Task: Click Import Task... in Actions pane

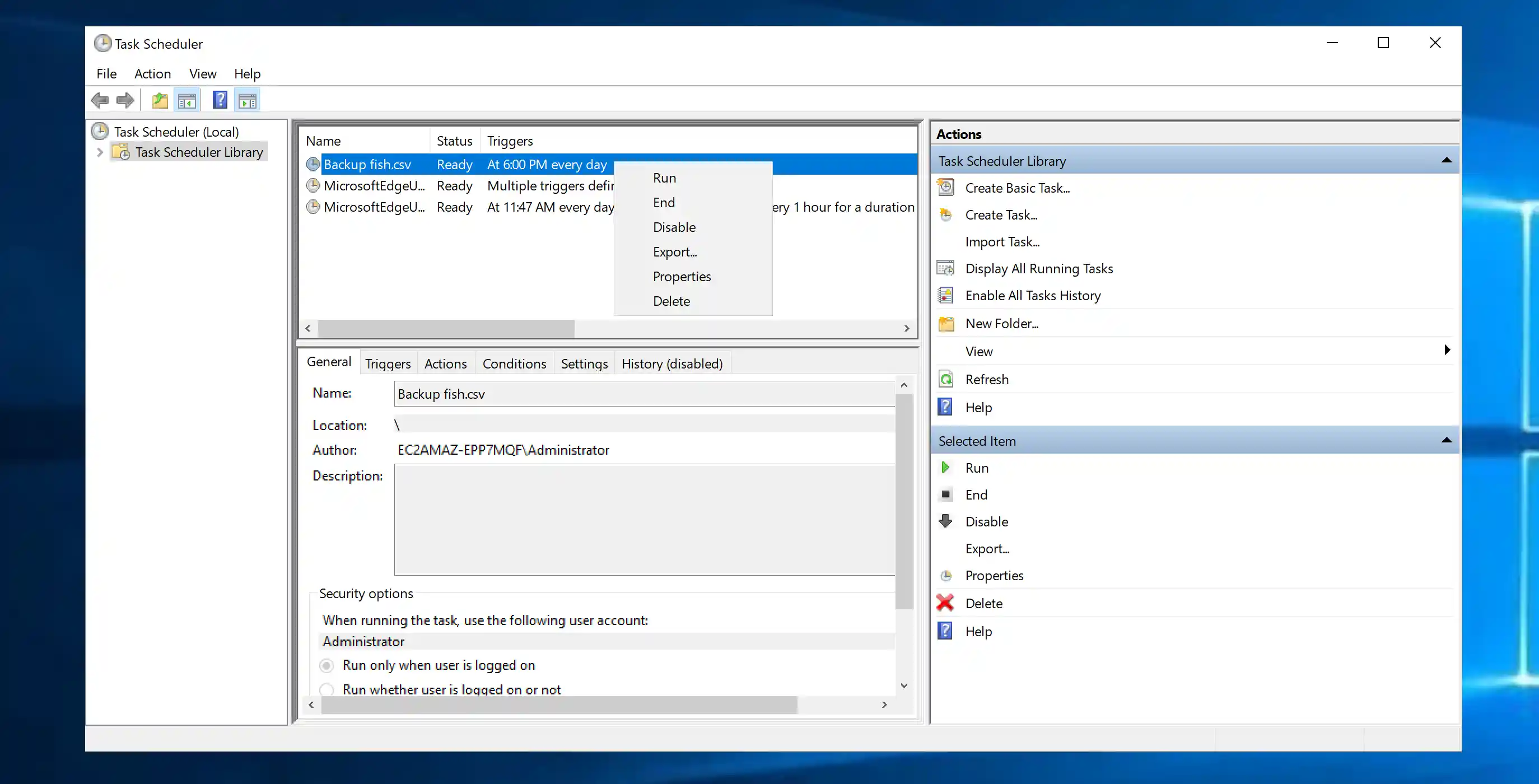Action: tap(1002, 241)
